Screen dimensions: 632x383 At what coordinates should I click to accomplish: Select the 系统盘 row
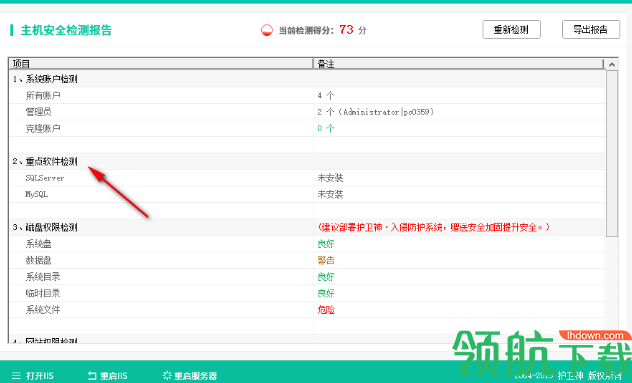[307, 244]
